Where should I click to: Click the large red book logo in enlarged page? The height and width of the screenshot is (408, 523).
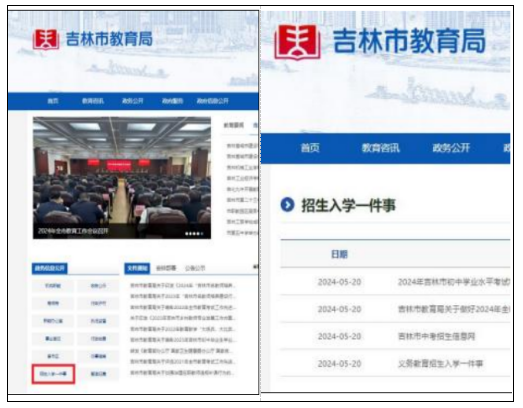(x=297, y=42)
